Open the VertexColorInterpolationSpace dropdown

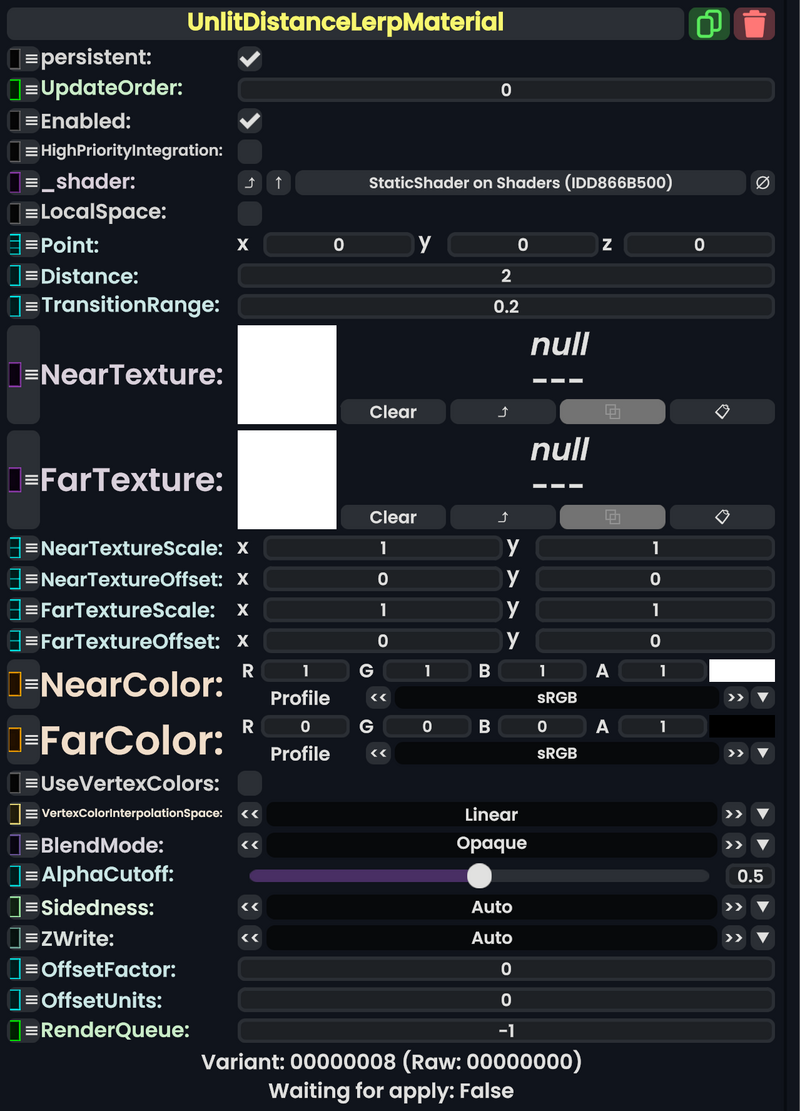pyautogui.click(x=762, y=814)
